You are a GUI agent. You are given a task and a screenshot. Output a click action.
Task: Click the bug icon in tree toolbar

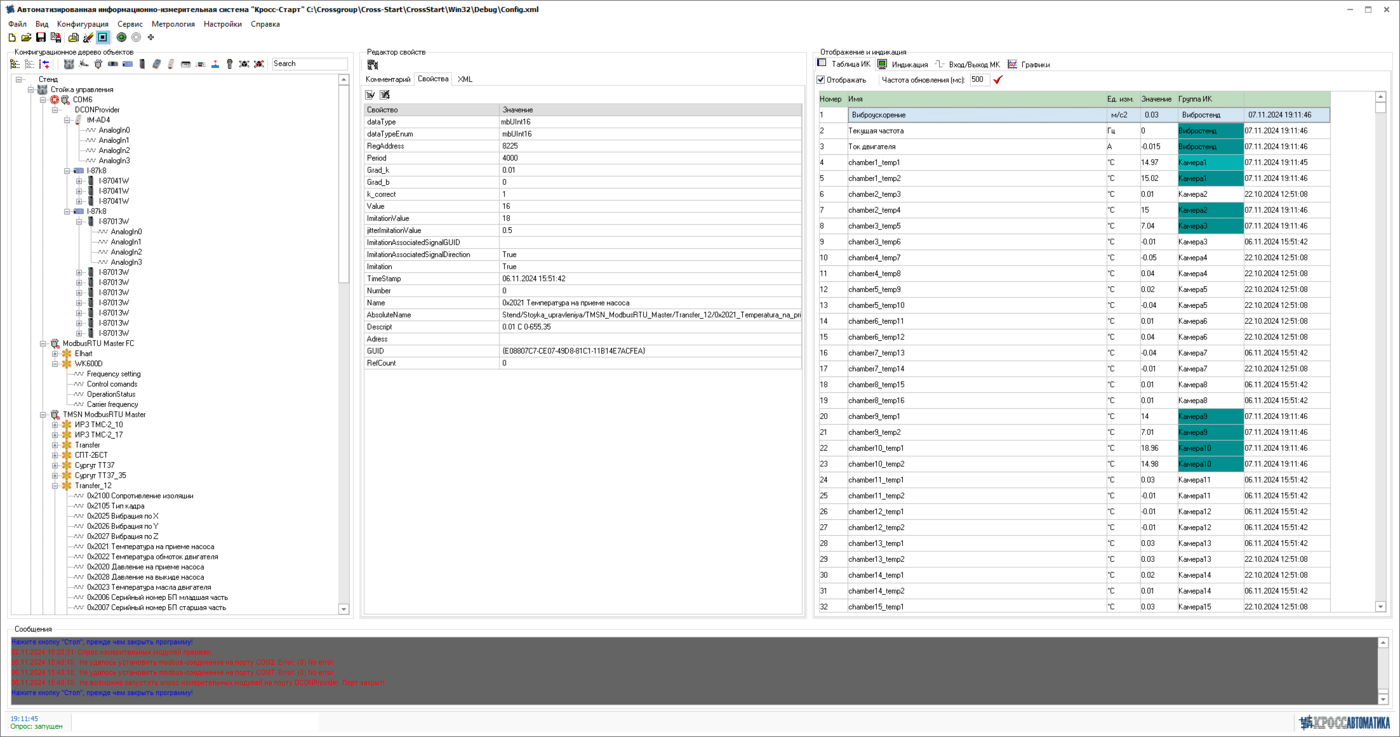click(244, 64)
